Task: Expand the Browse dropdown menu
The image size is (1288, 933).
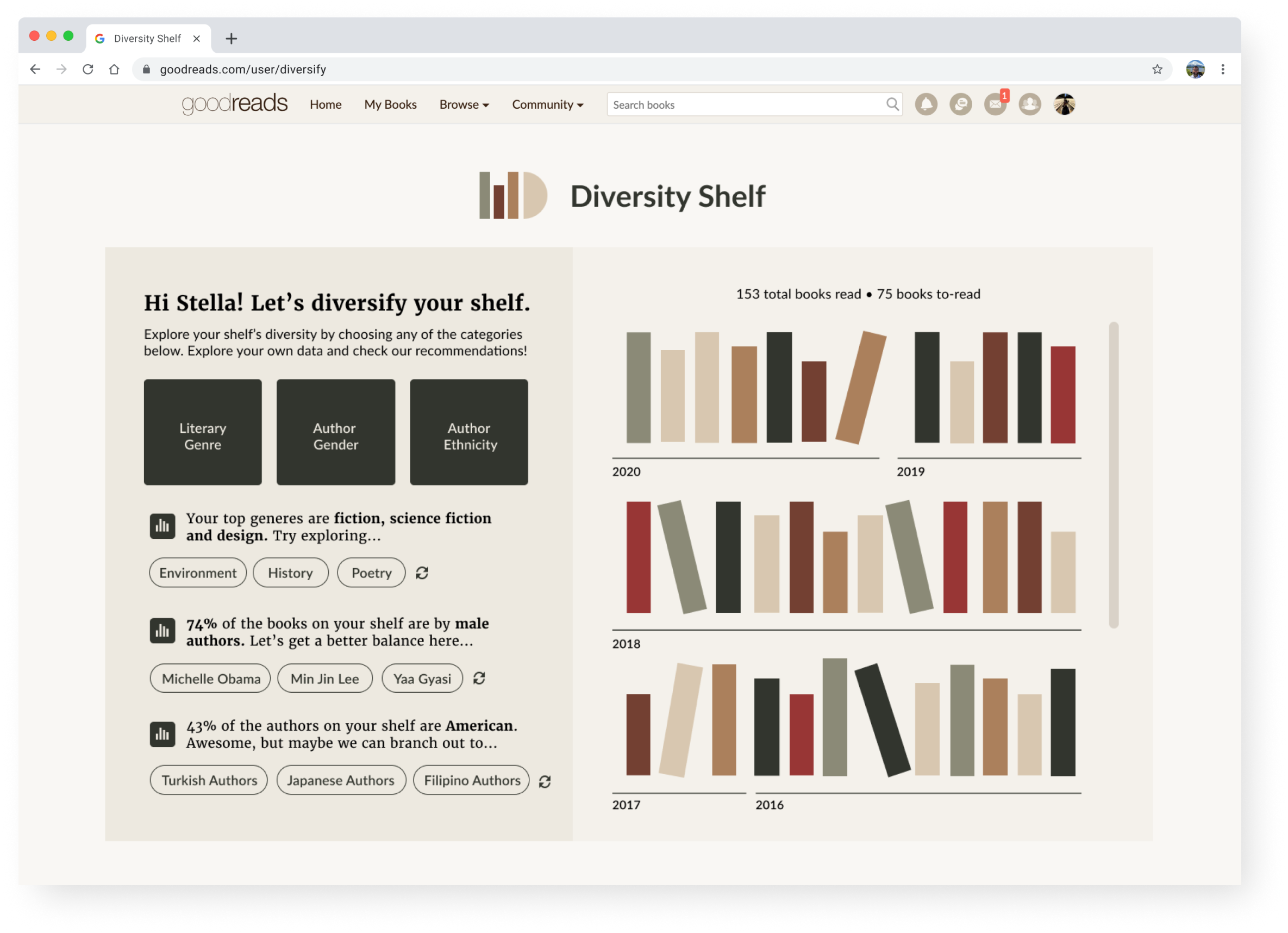Action: [464, 104]
